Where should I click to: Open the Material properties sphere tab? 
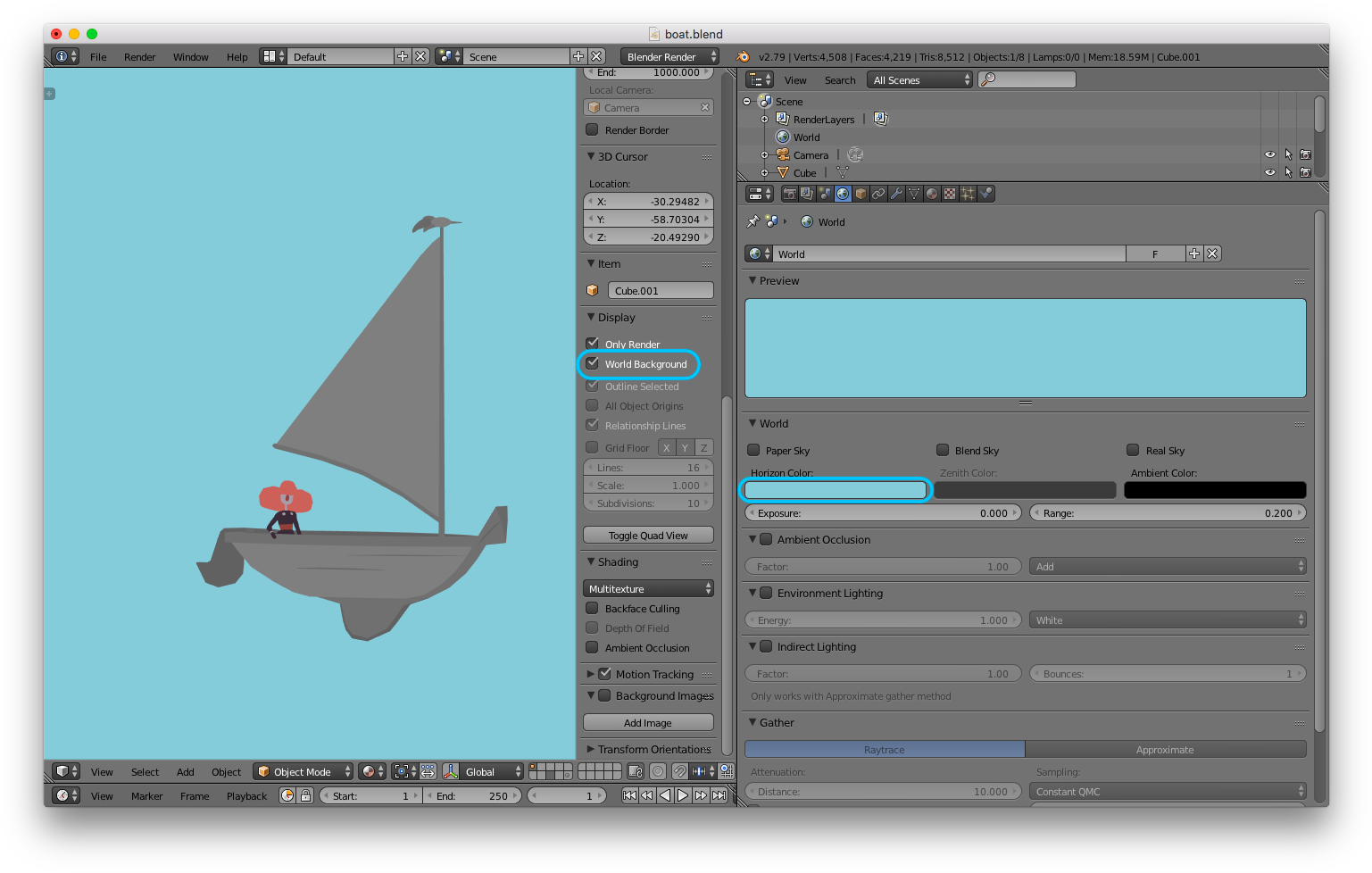pyautogui.click(x=932, y=194)
